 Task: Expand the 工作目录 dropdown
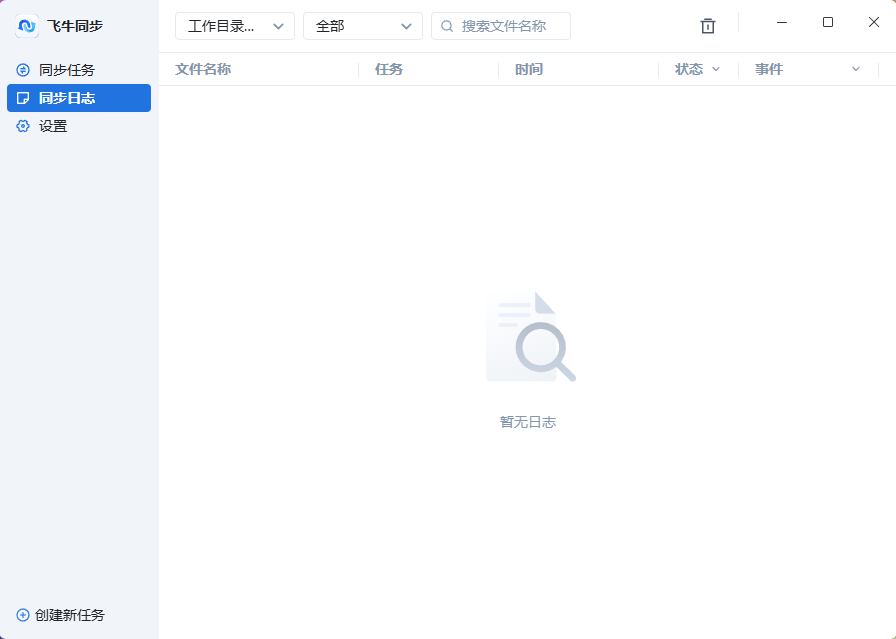[x=235, y=26]
